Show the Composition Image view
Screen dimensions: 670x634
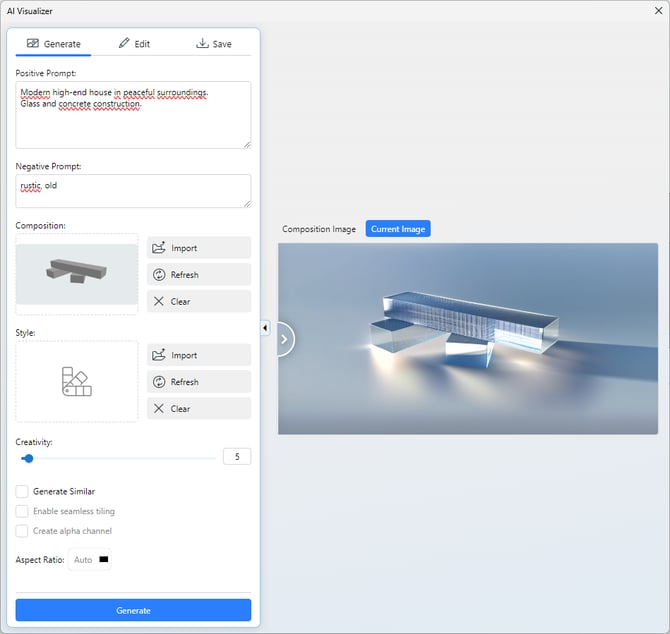318,229
